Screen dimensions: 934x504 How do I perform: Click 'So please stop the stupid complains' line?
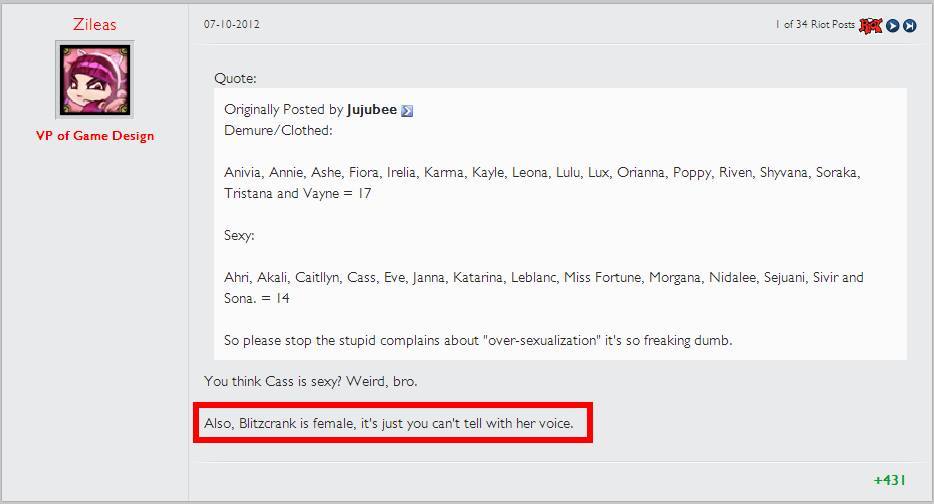tap(478, 341)
